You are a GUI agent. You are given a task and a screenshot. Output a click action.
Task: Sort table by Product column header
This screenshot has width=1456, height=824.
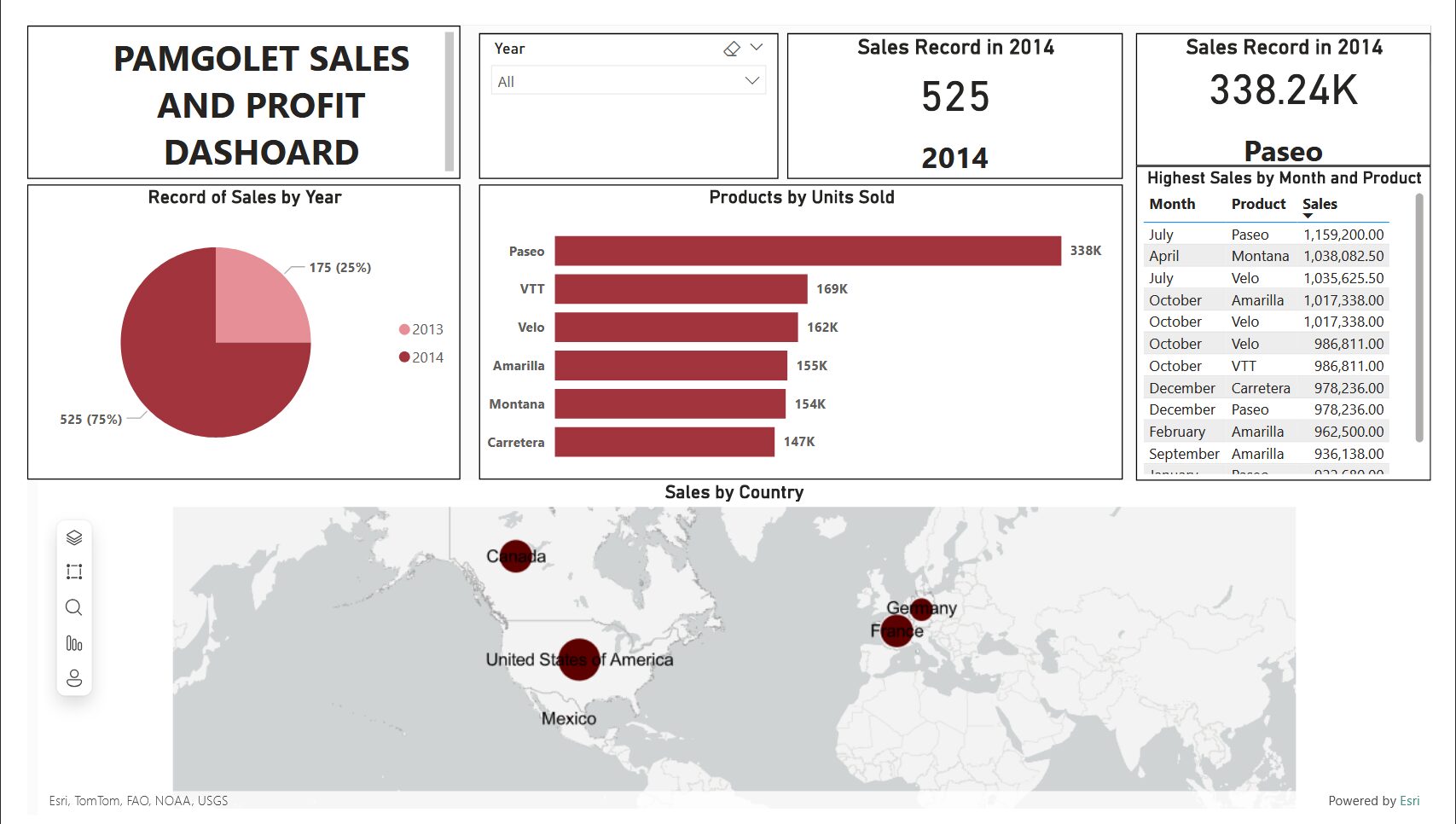(x=1258, y=204)
